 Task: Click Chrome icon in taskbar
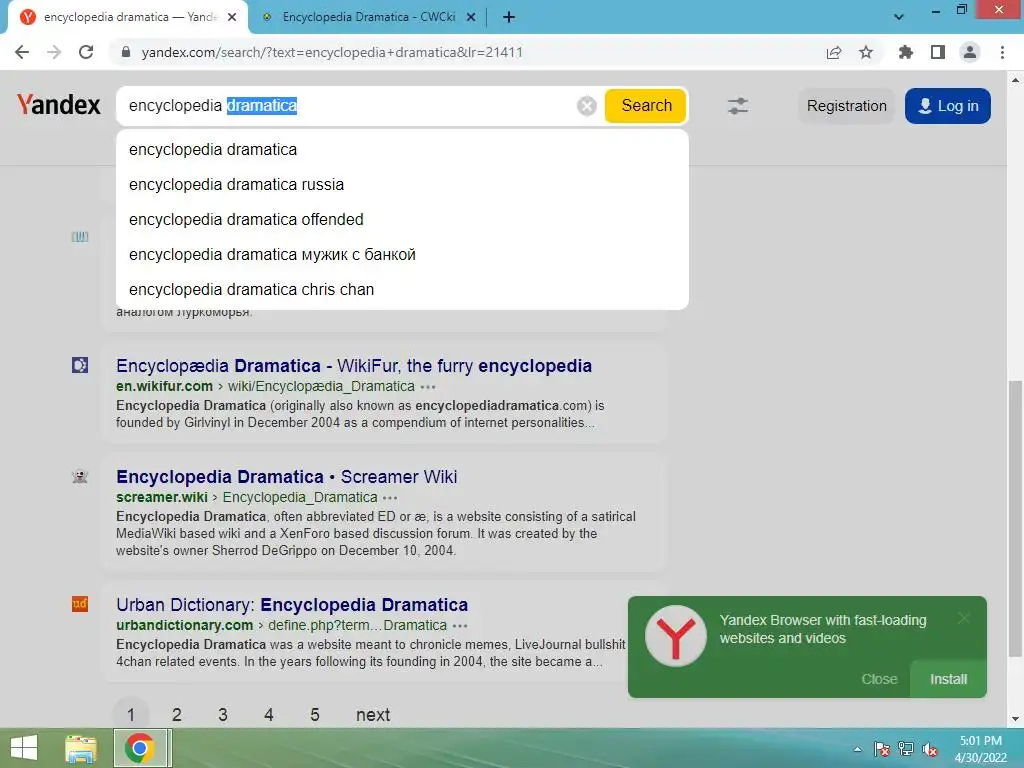(x=140, y=748)
